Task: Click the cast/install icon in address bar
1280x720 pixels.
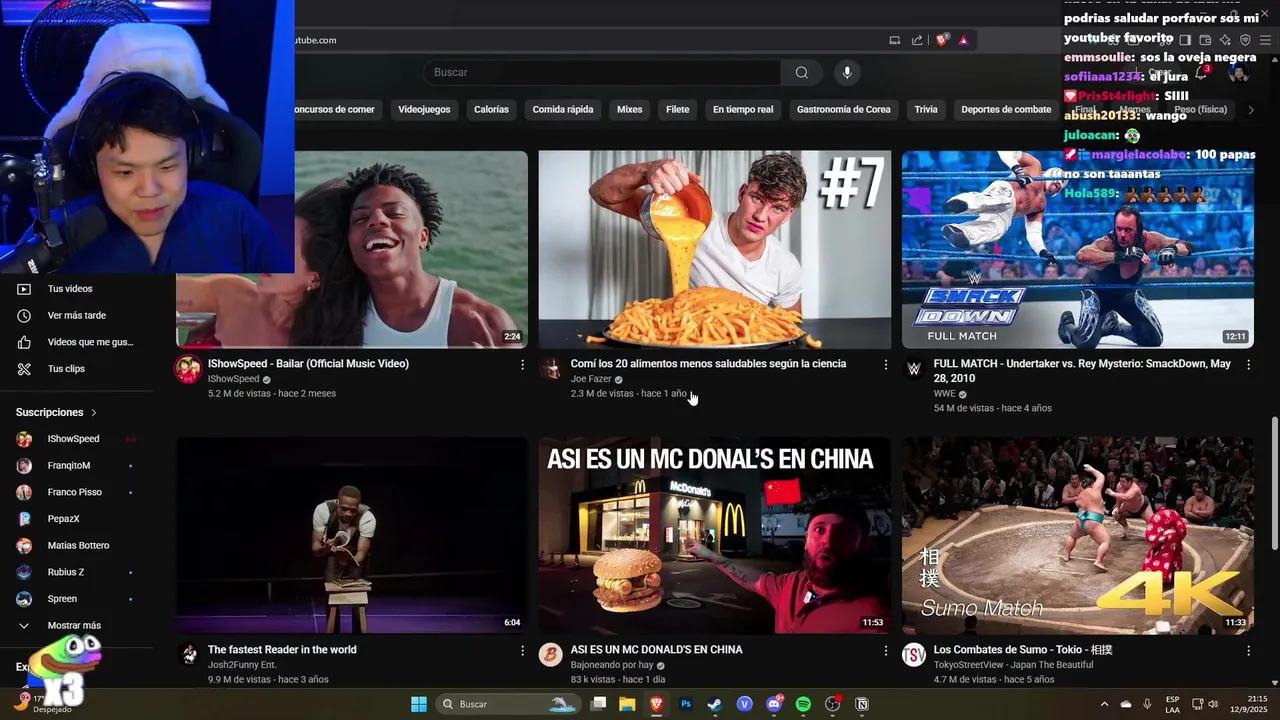Action: click(x=895, y=40)
